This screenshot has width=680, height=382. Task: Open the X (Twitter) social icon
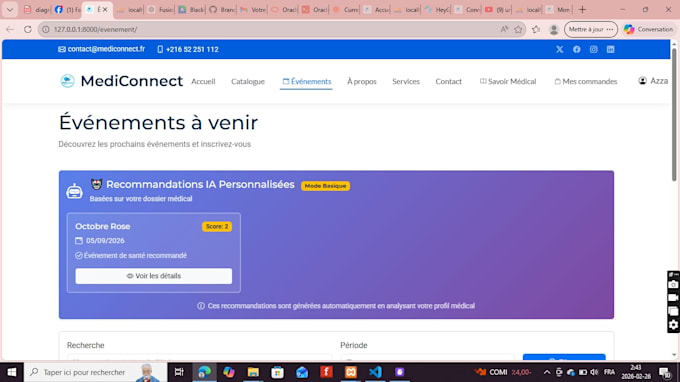click(x=559, y=49)
